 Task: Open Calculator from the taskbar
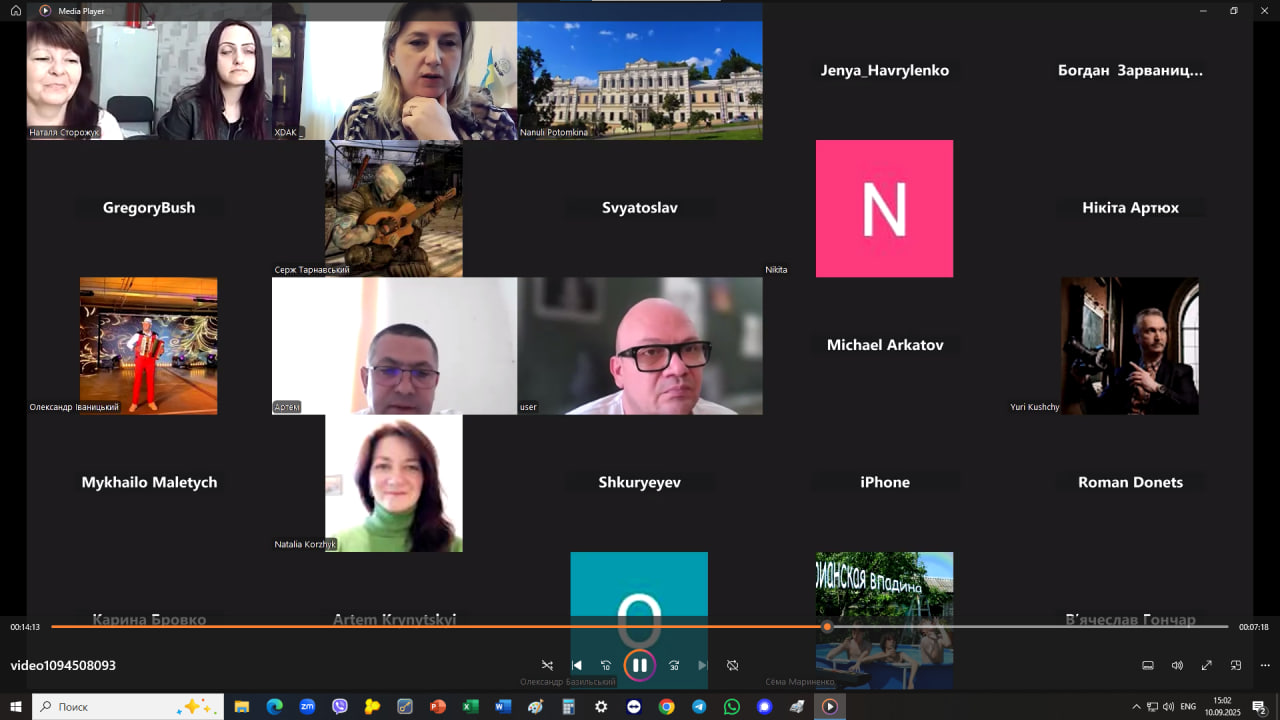[568, 707]
